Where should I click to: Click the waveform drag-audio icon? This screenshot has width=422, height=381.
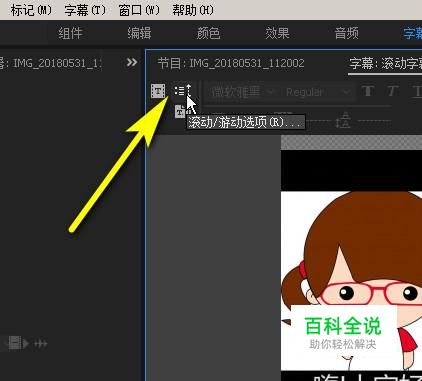click(41, 343)
